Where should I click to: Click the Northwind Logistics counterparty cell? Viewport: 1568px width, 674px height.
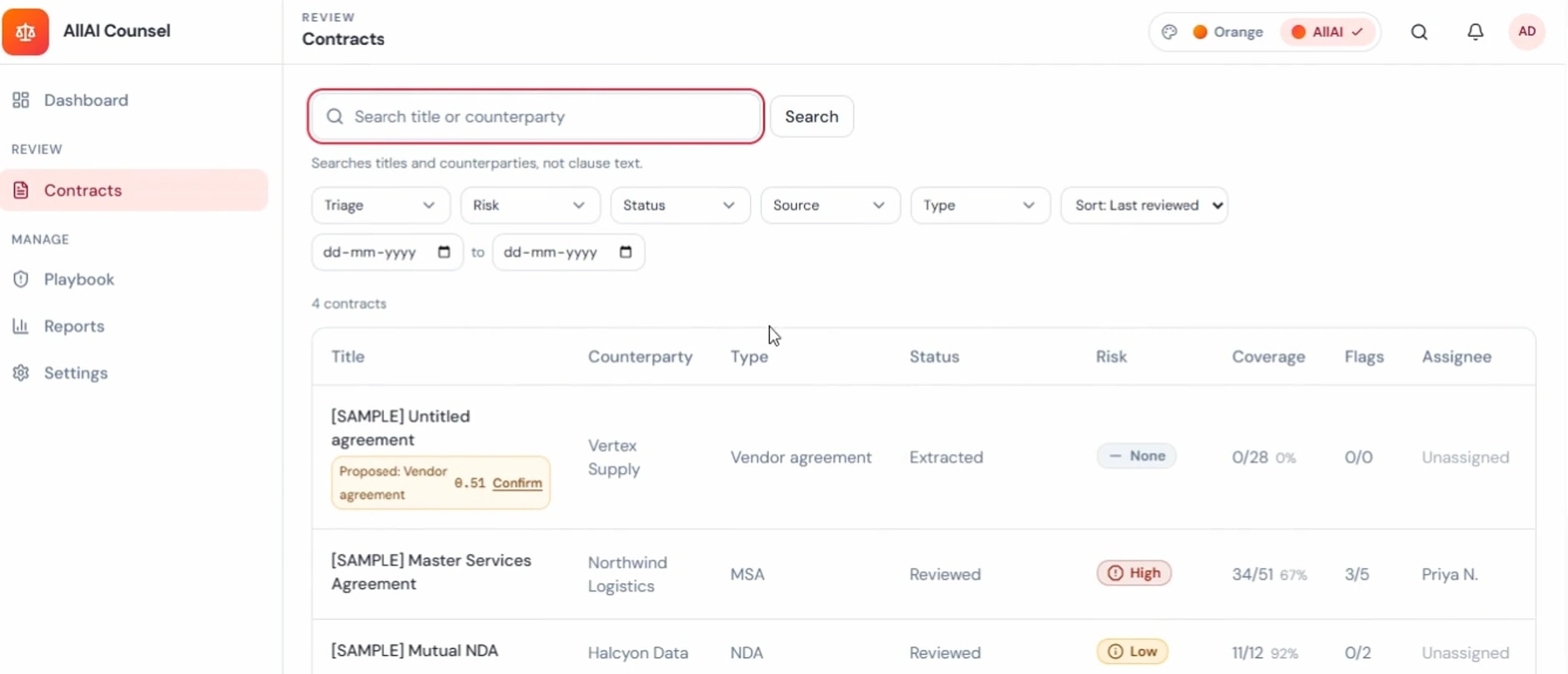tap(627, 574)
